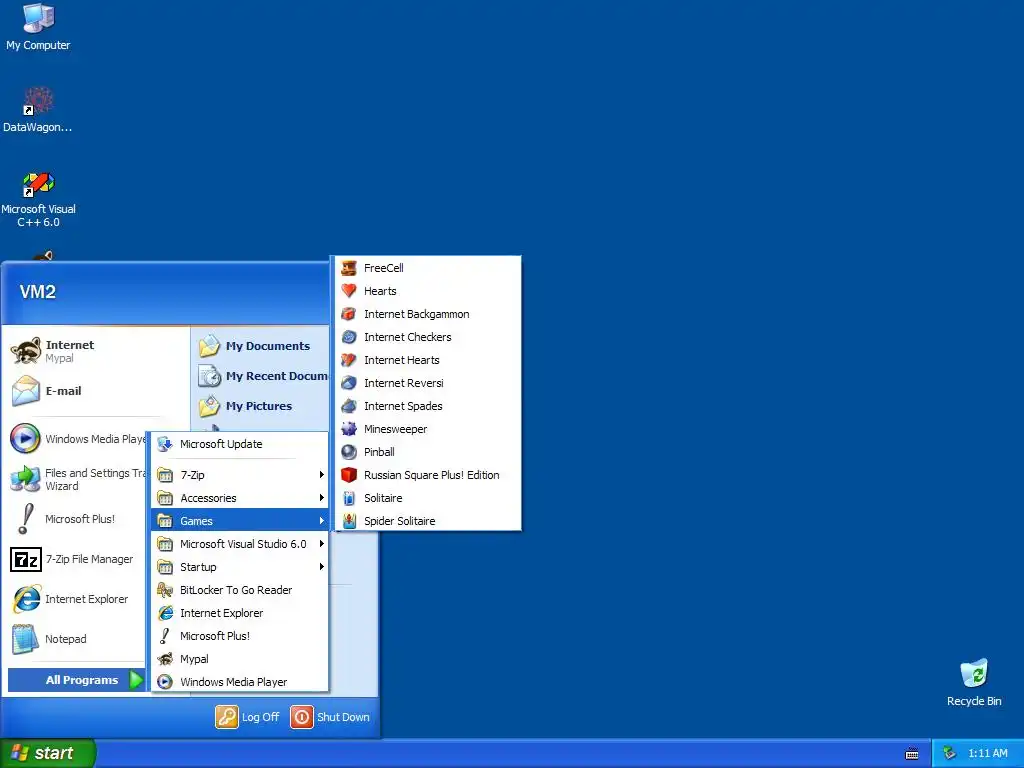
Task: Open the Minesweeper mine icon
Action: 349,429
